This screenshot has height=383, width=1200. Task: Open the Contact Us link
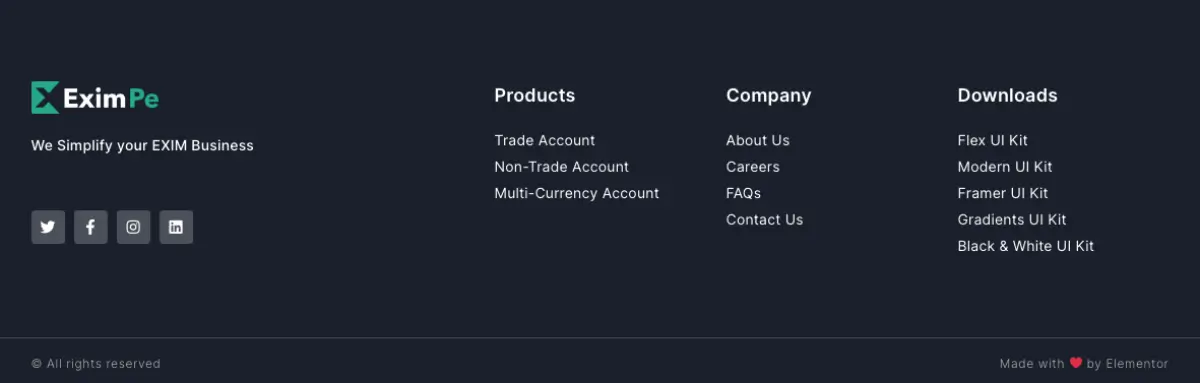tap(765, 219)
